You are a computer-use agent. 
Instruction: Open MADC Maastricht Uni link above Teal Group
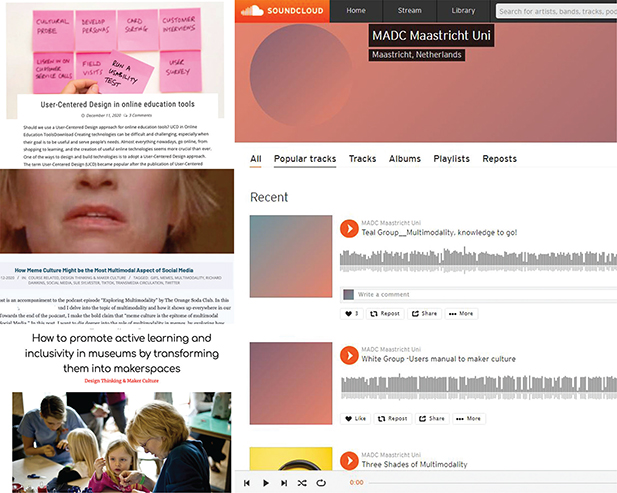[x=391, y=223]
